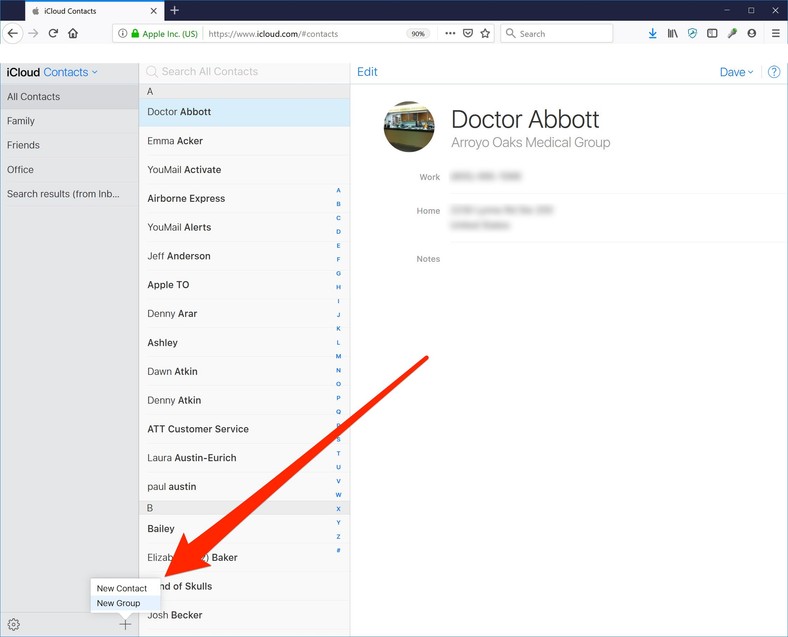
Task: Click the Firefox account avatar icon
Action: point(752,34)
